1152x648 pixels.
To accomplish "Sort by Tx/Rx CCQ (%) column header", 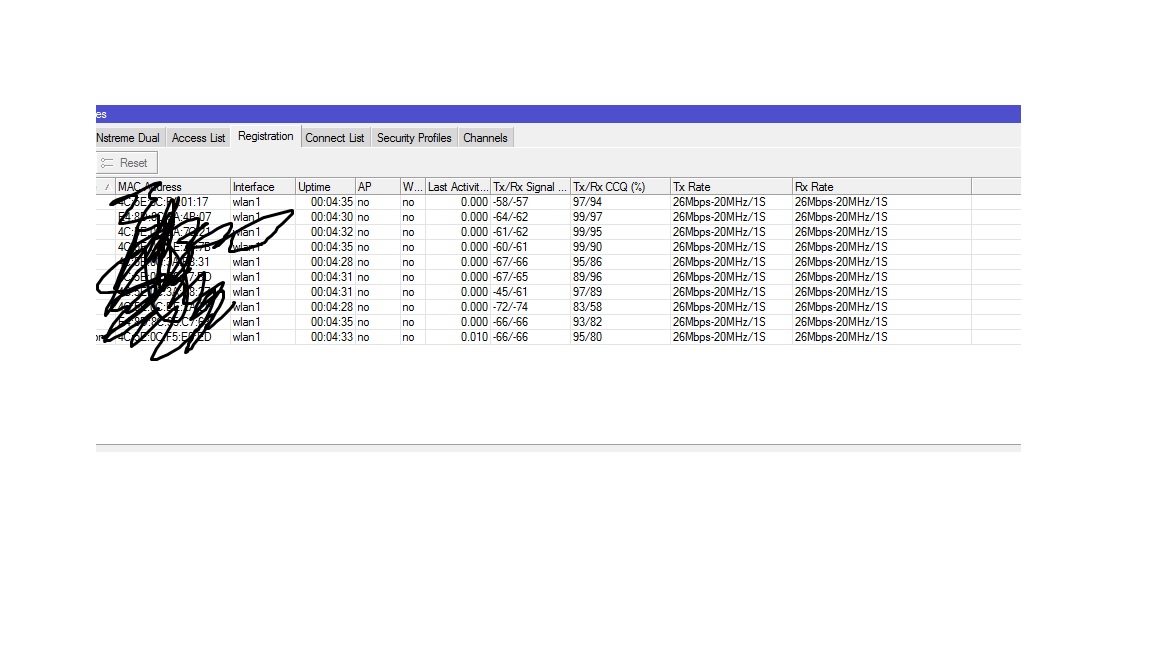I will pyautogui.click(x=620, y=187).
